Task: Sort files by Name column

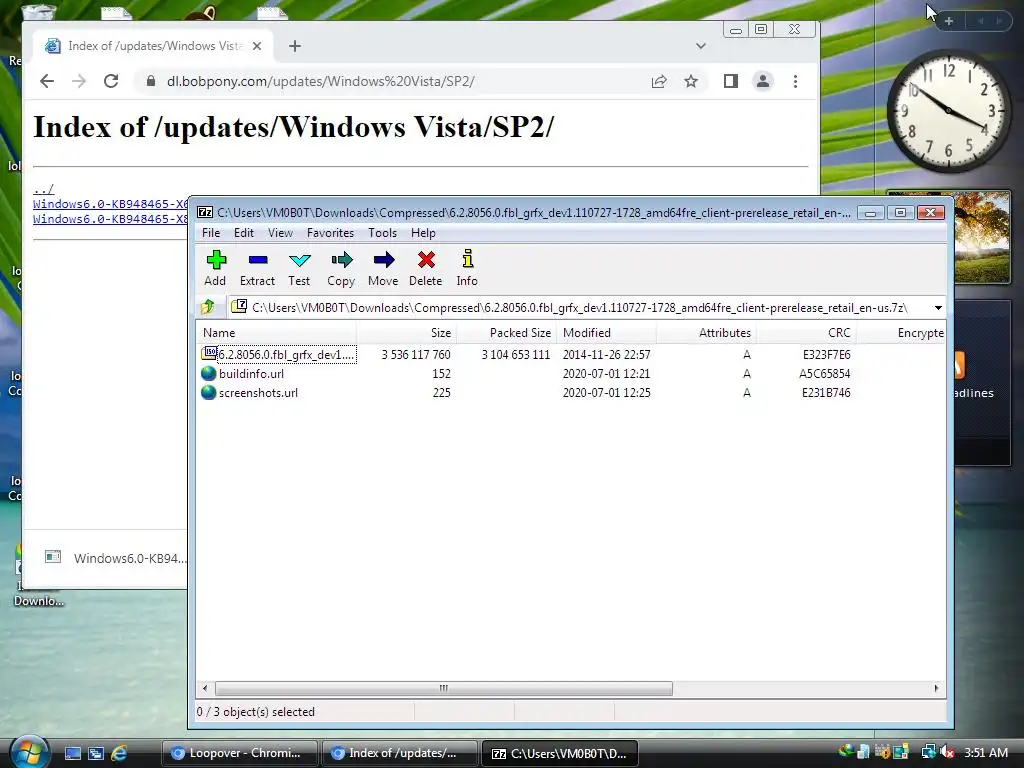Action: click(x=276, y=333)
